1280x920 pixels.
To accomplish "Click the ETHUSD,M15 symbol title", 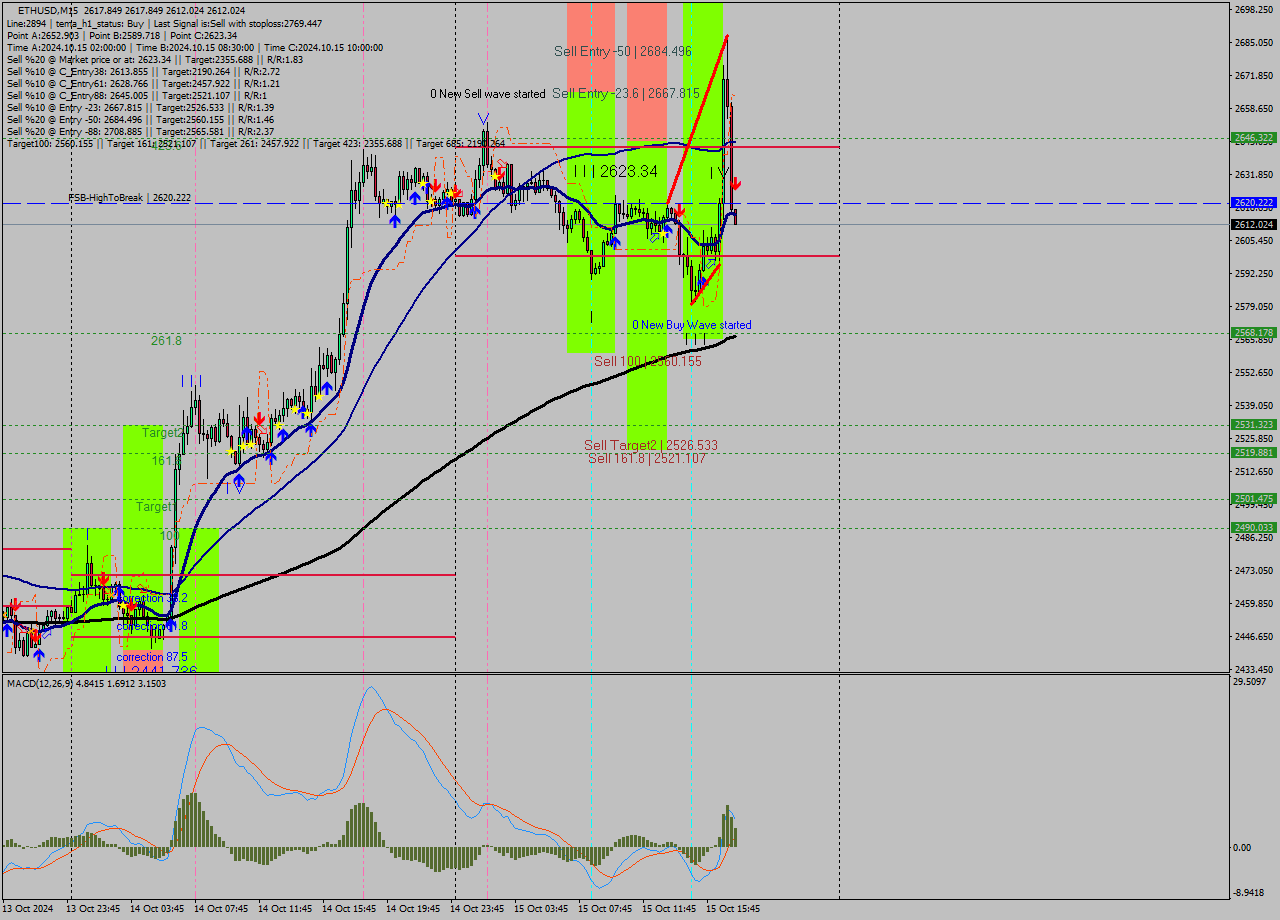I will click(x=49, y=10).
